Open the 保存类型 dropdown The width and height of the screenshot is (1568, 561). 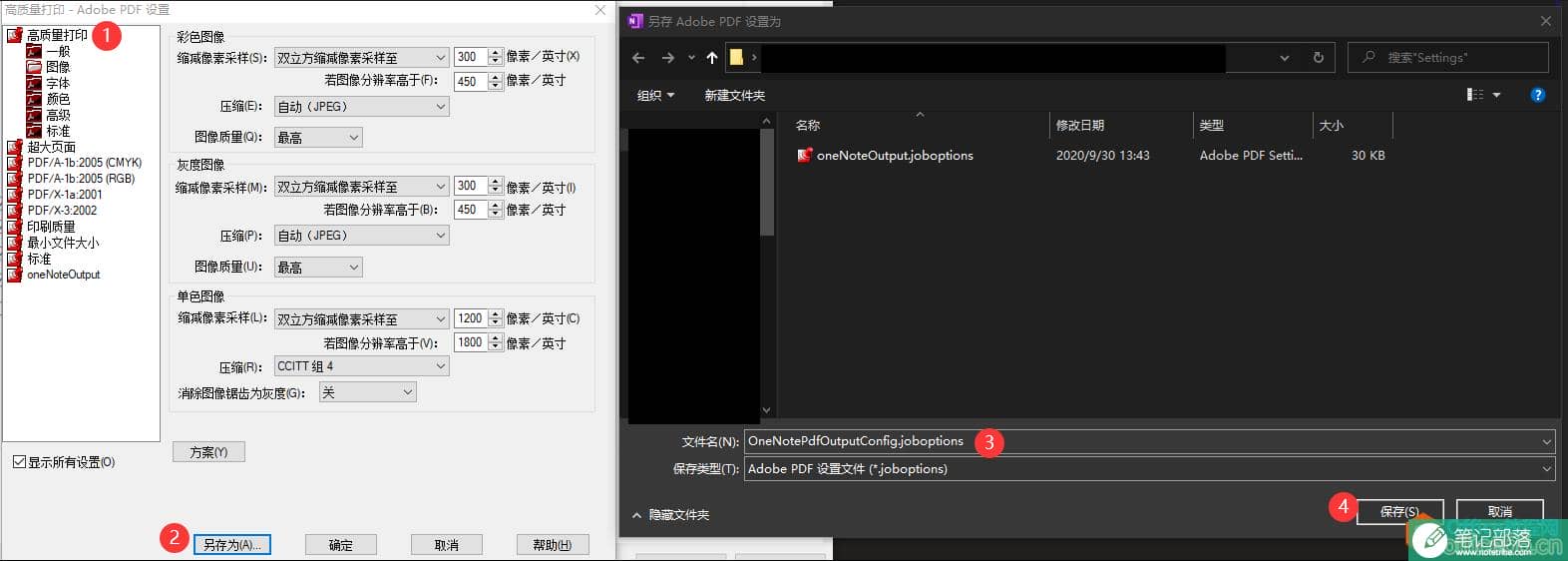1149,469
